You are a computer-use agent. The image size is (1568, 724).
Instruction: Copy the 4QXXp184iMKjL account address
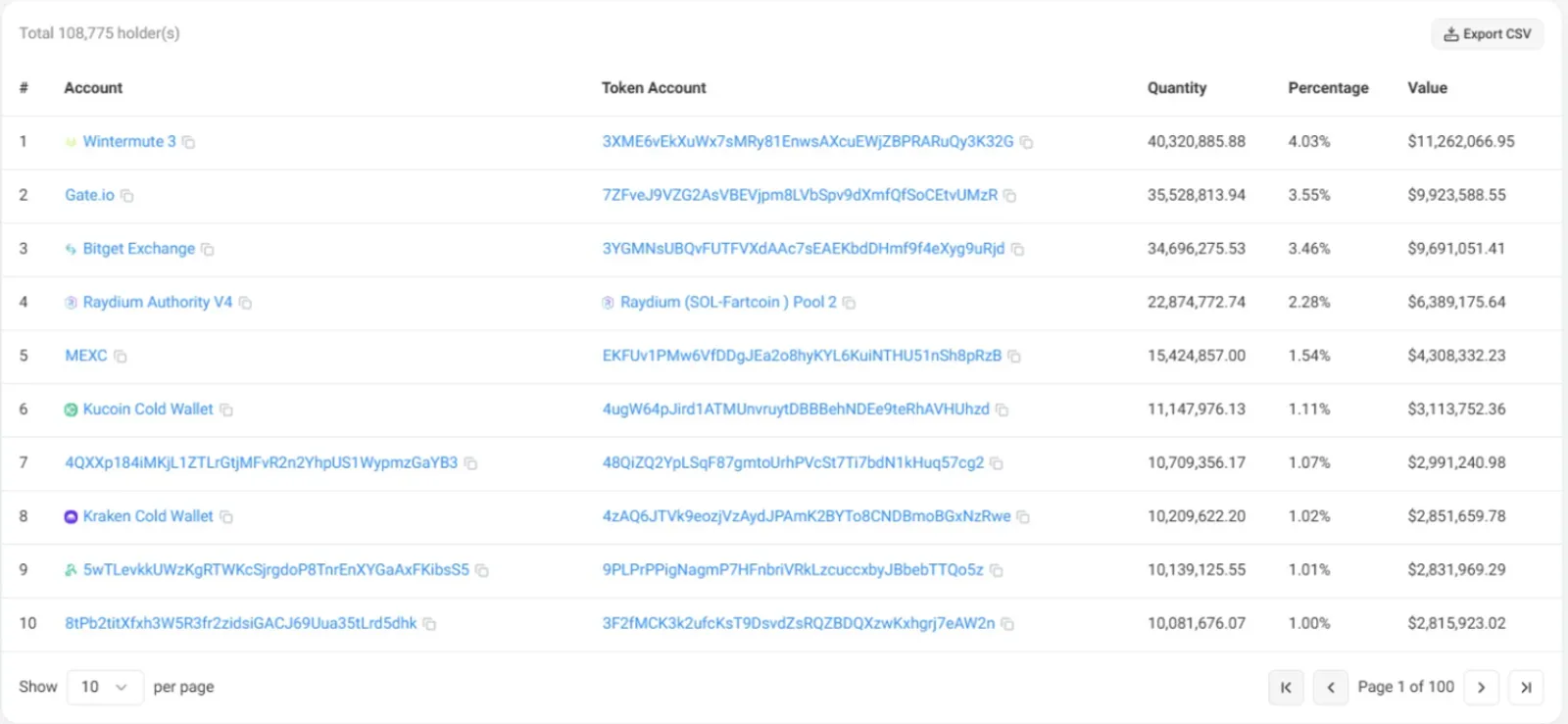[x=470, y=463]
